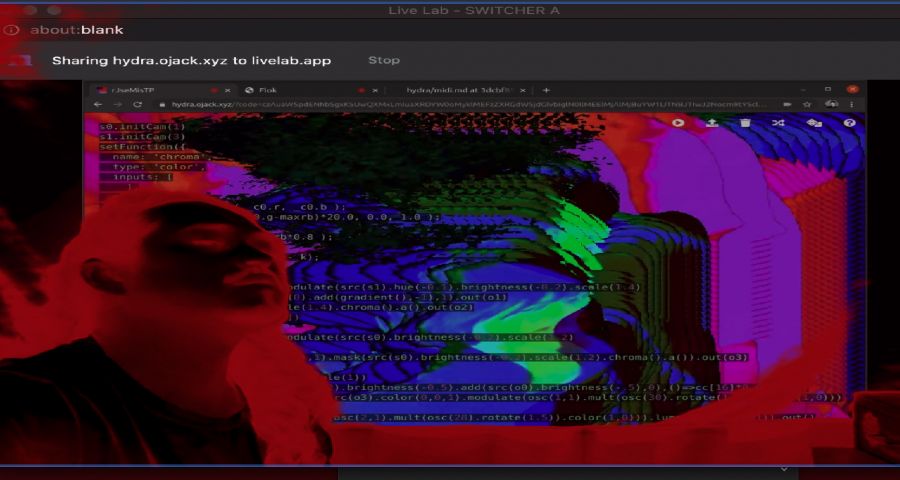Screen dimensions: 900x480
Task: Close the hydra/midi.md tab
Action: coord(523,90)
